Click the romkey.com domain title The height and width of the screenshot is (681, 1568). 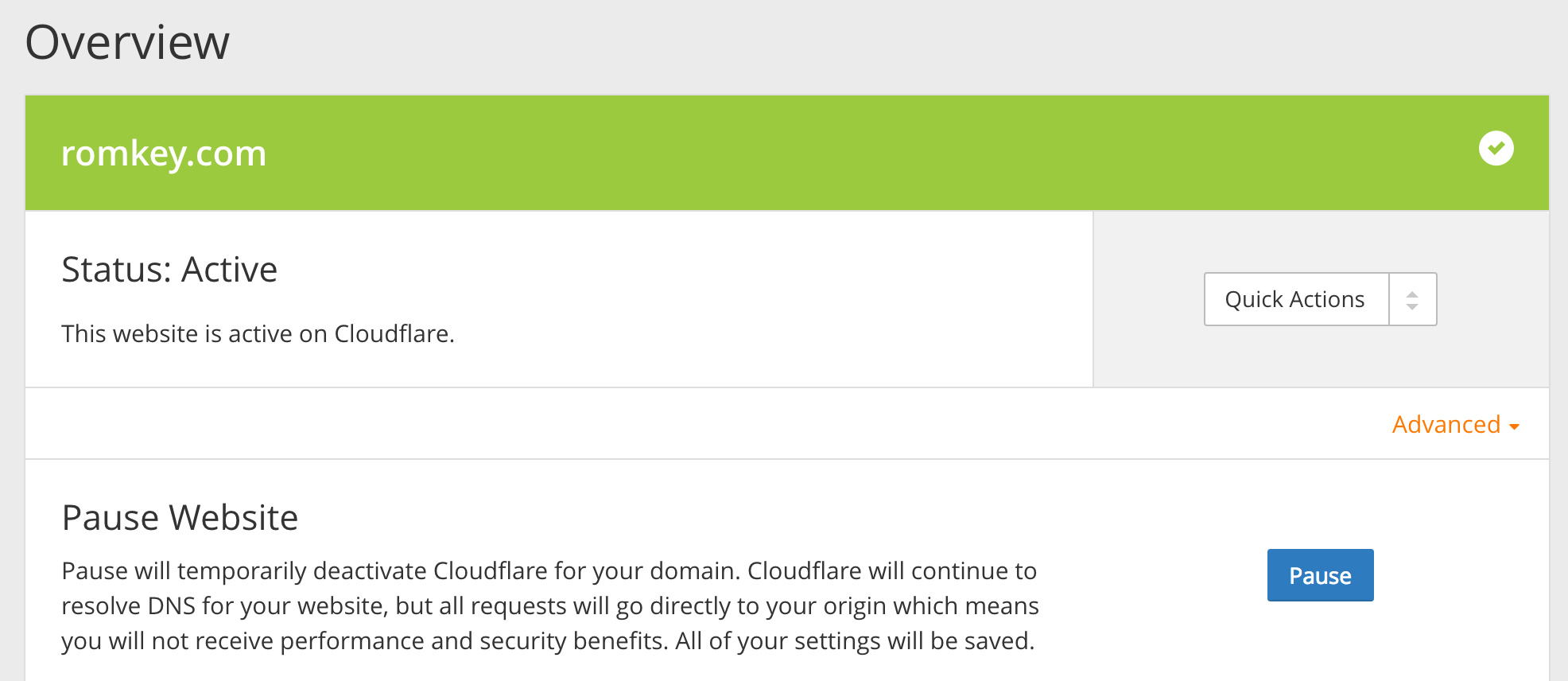click(x=164, y=153)
